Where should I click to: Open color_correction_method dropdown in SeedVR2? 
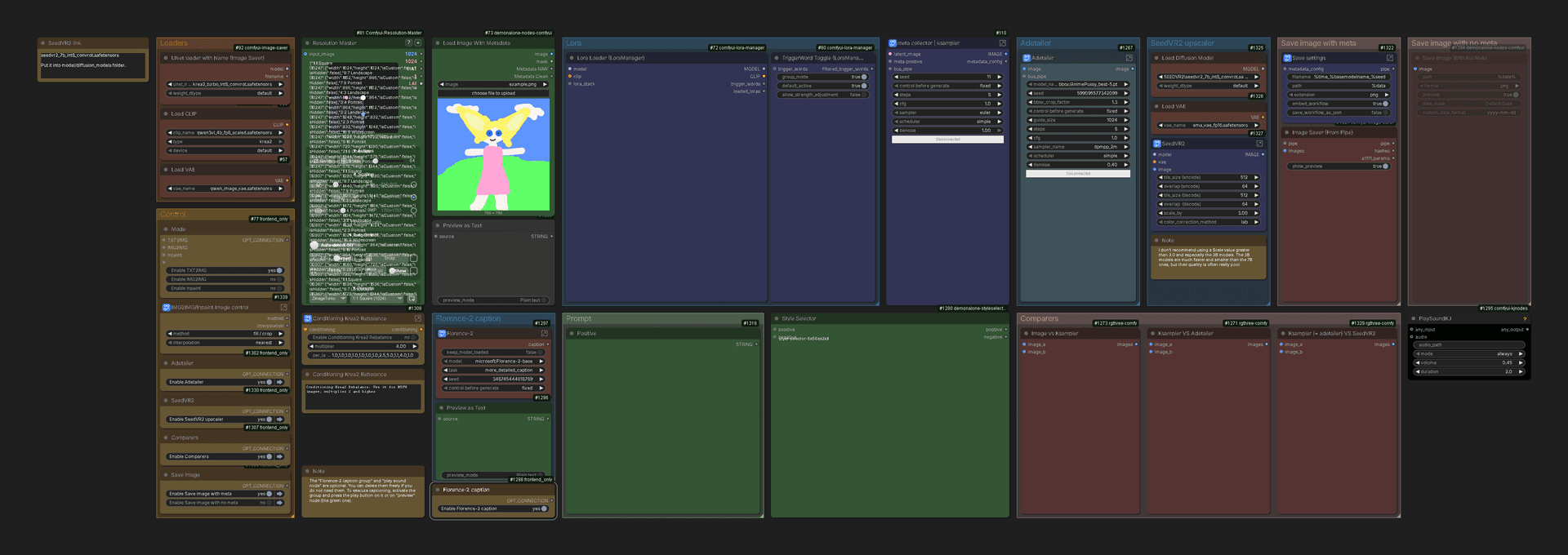1208,222
